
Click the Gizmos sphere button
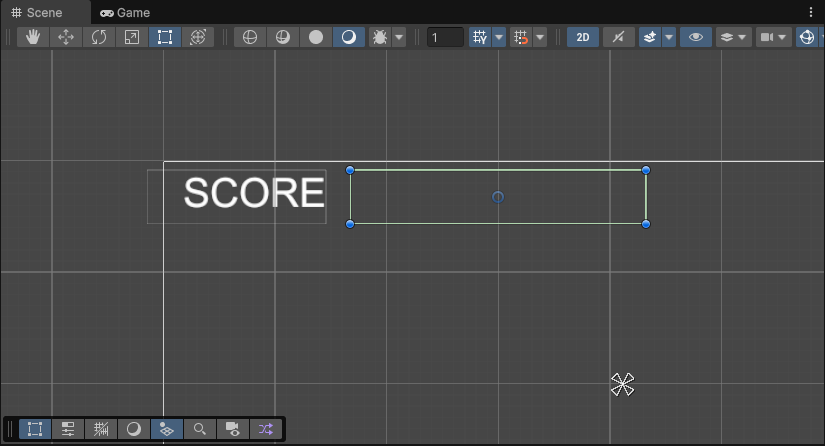(807, 37)
